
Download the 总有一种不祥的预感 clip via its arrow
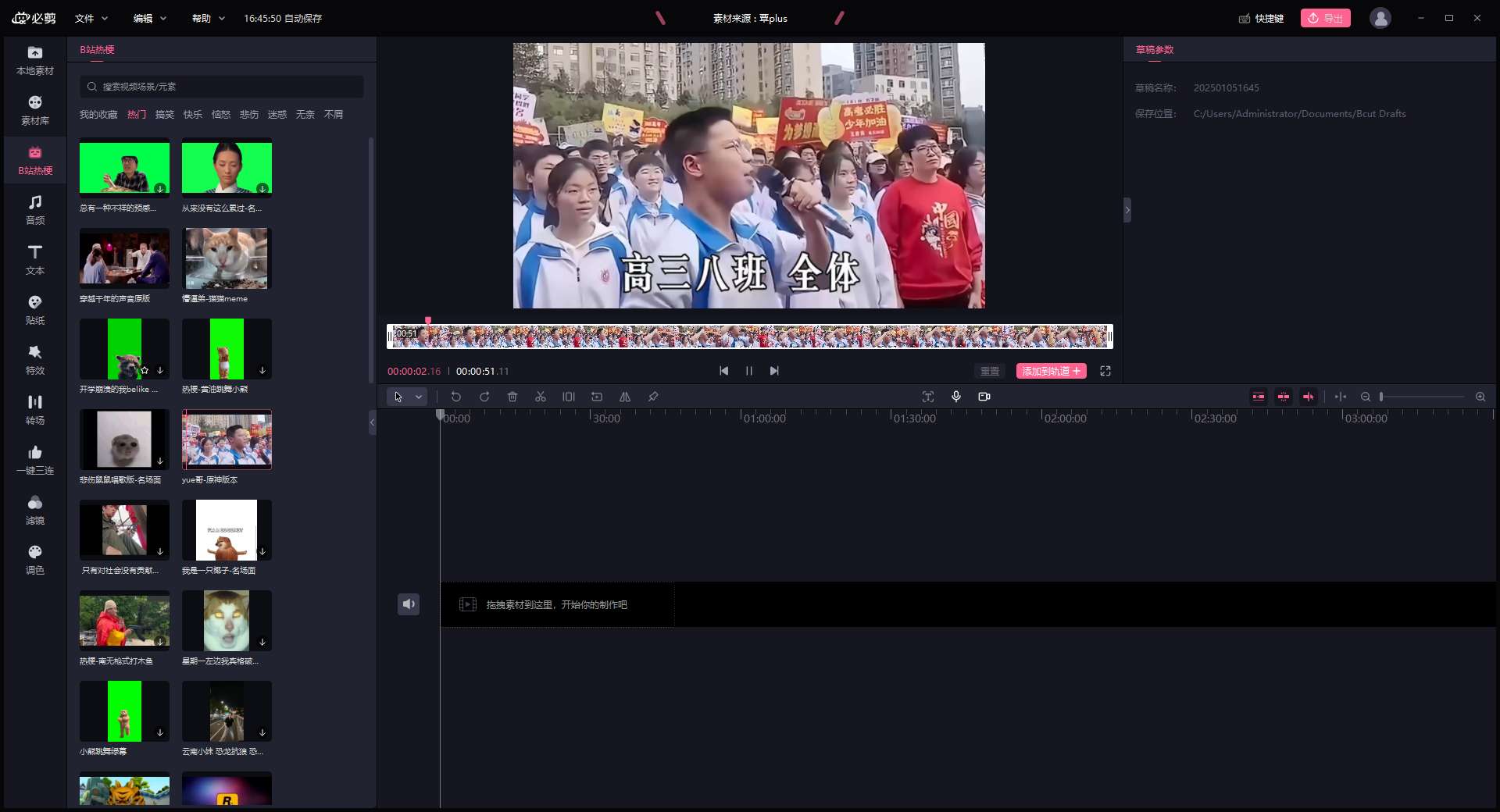pyautogui.click(x=160, y=189)
